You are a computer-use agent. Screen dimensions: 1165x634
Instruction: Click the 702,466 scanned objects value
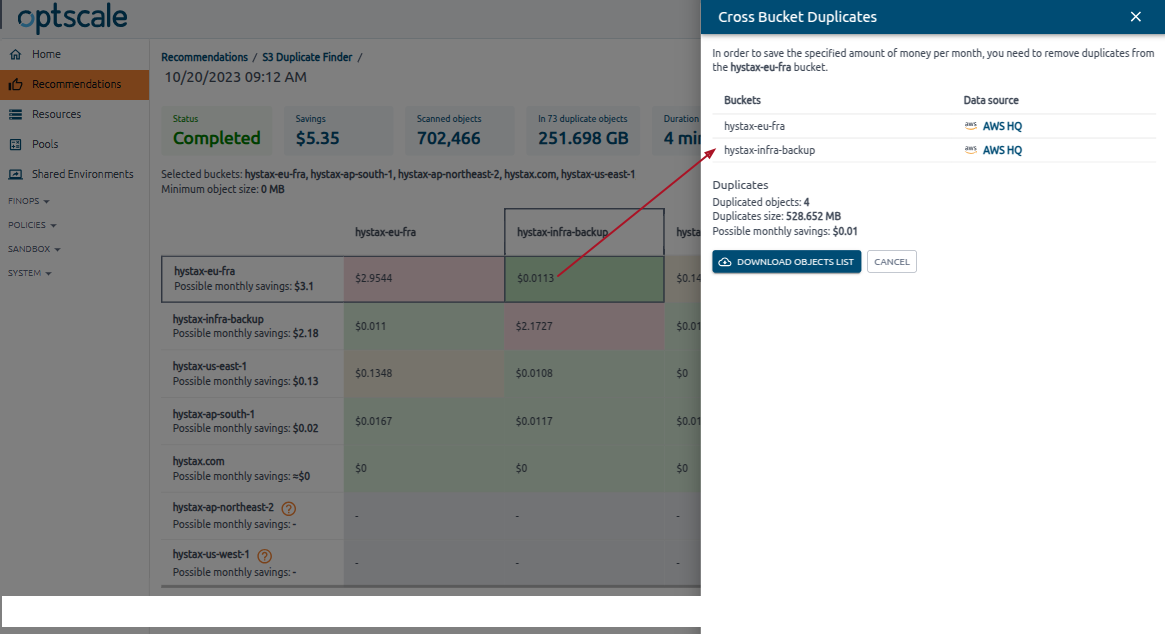[x=449, y=138]
